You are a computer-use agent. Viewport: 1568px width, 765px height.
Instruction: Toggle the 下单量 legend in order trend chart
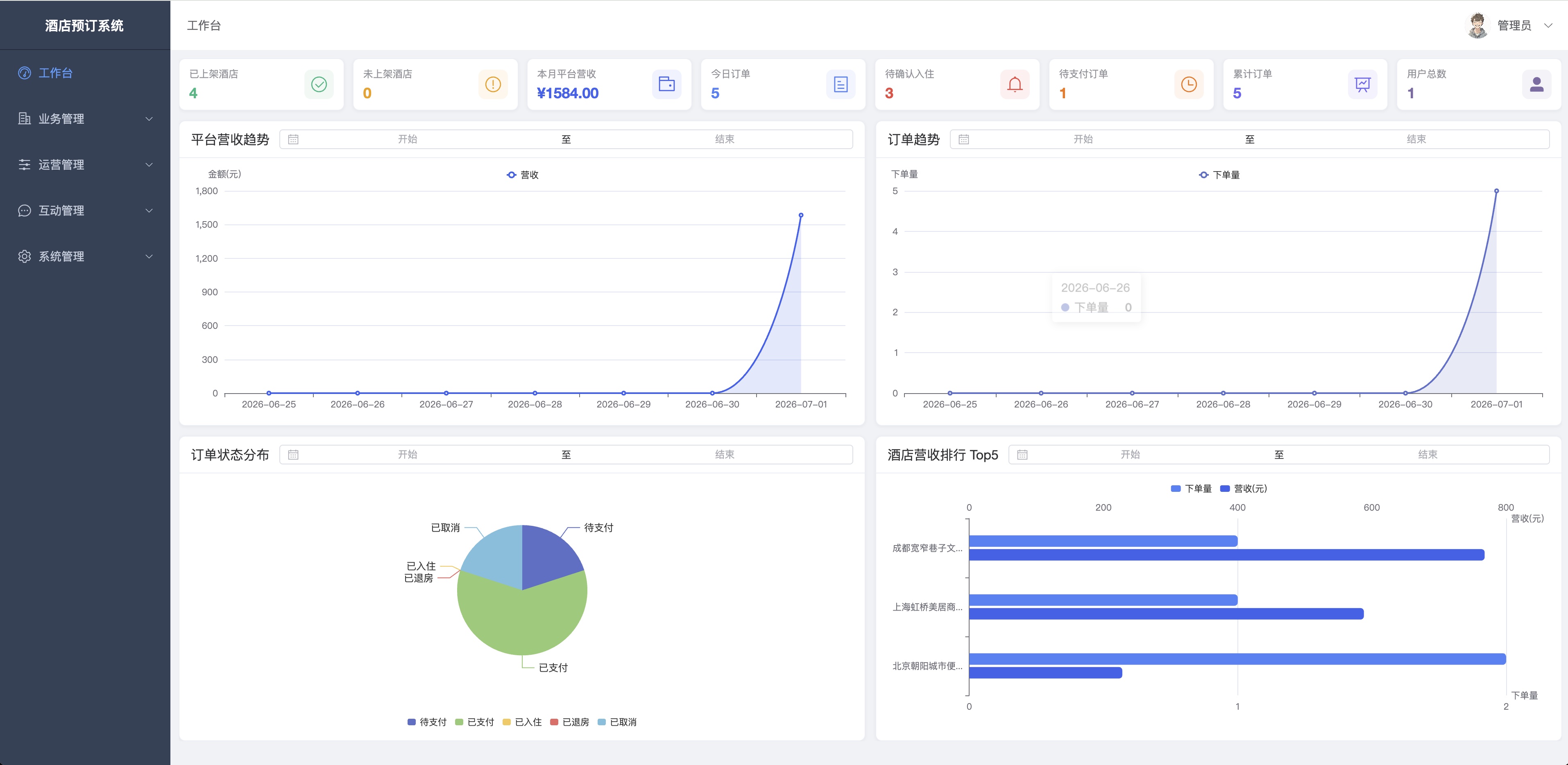pyautogui.click(x=1219, y=175)
